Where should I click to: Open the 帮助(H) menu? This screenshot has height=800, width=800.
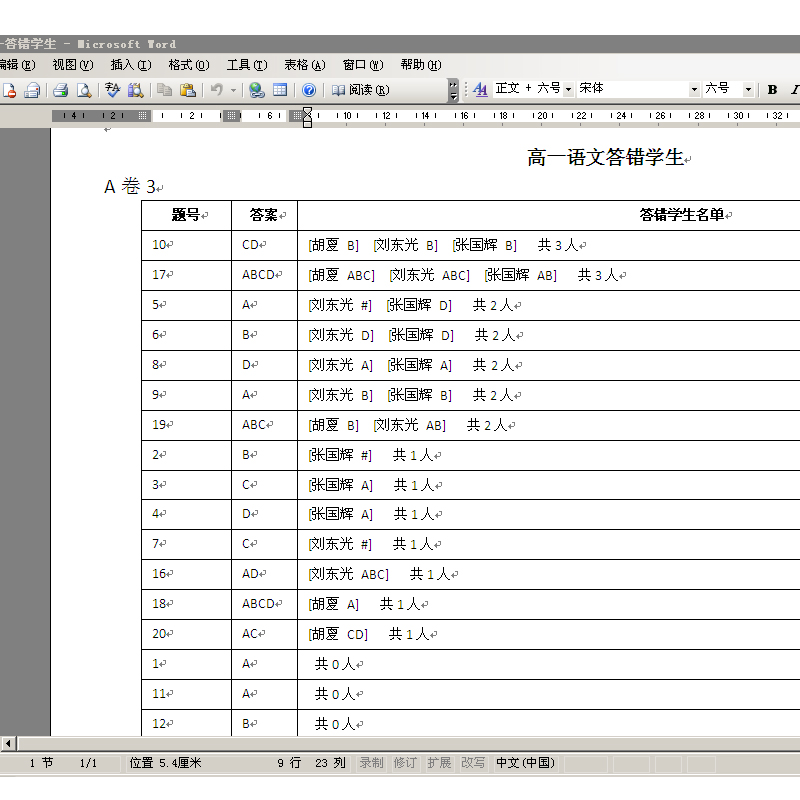421,65
